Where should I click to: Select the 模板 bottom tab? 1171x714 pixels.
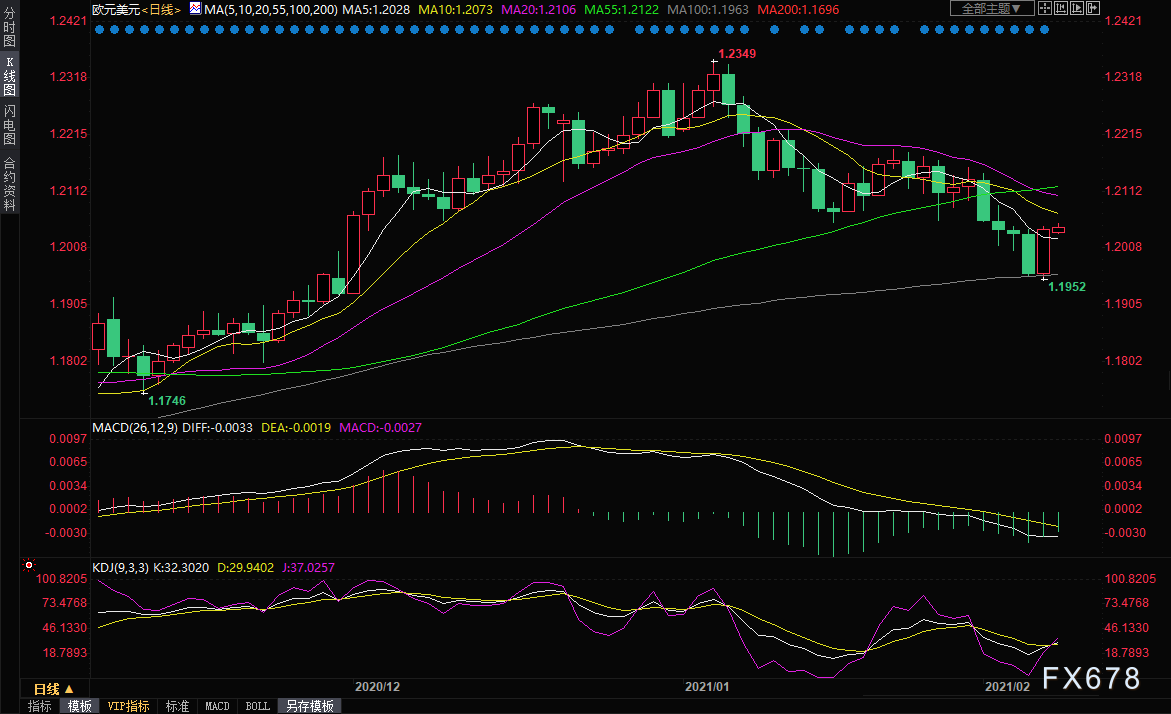tap(80, 706)
